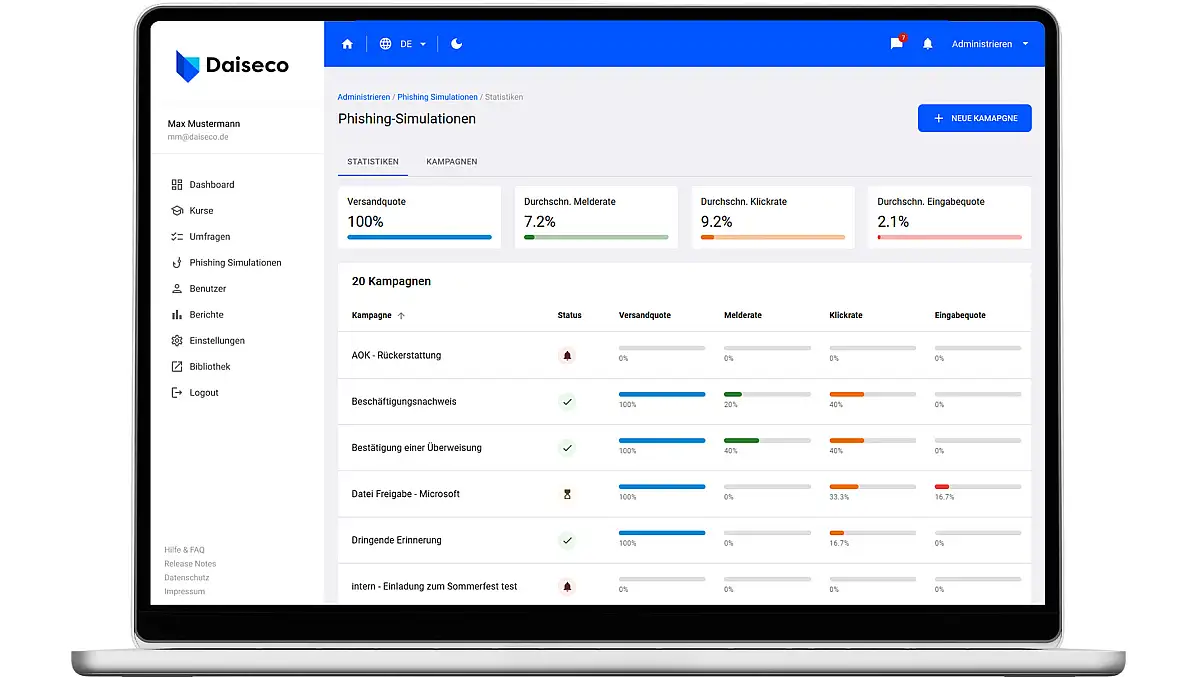1200x677 pixels.
Task: Open the Administrieren dropdown menu
Action: pyautogui.click(x=989, y=44)
